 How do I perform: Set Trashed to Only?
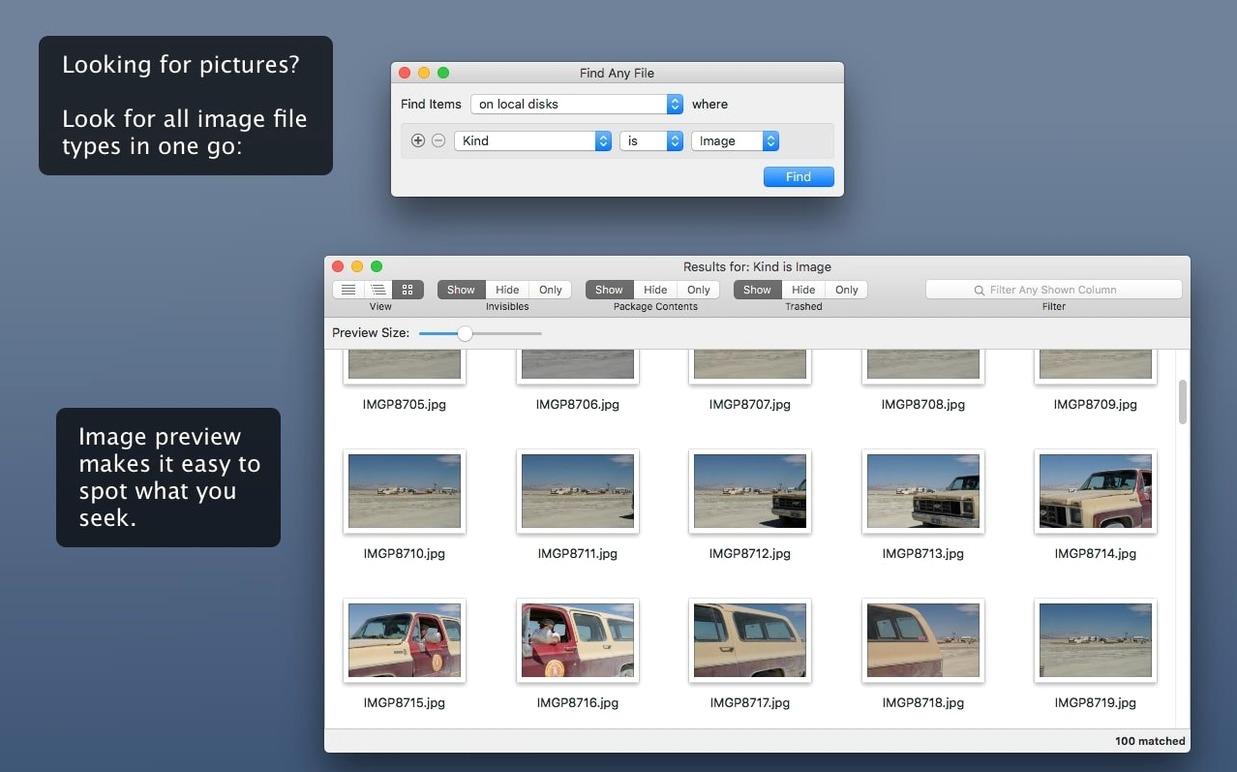pyautogui.click(x=846, y=290)
